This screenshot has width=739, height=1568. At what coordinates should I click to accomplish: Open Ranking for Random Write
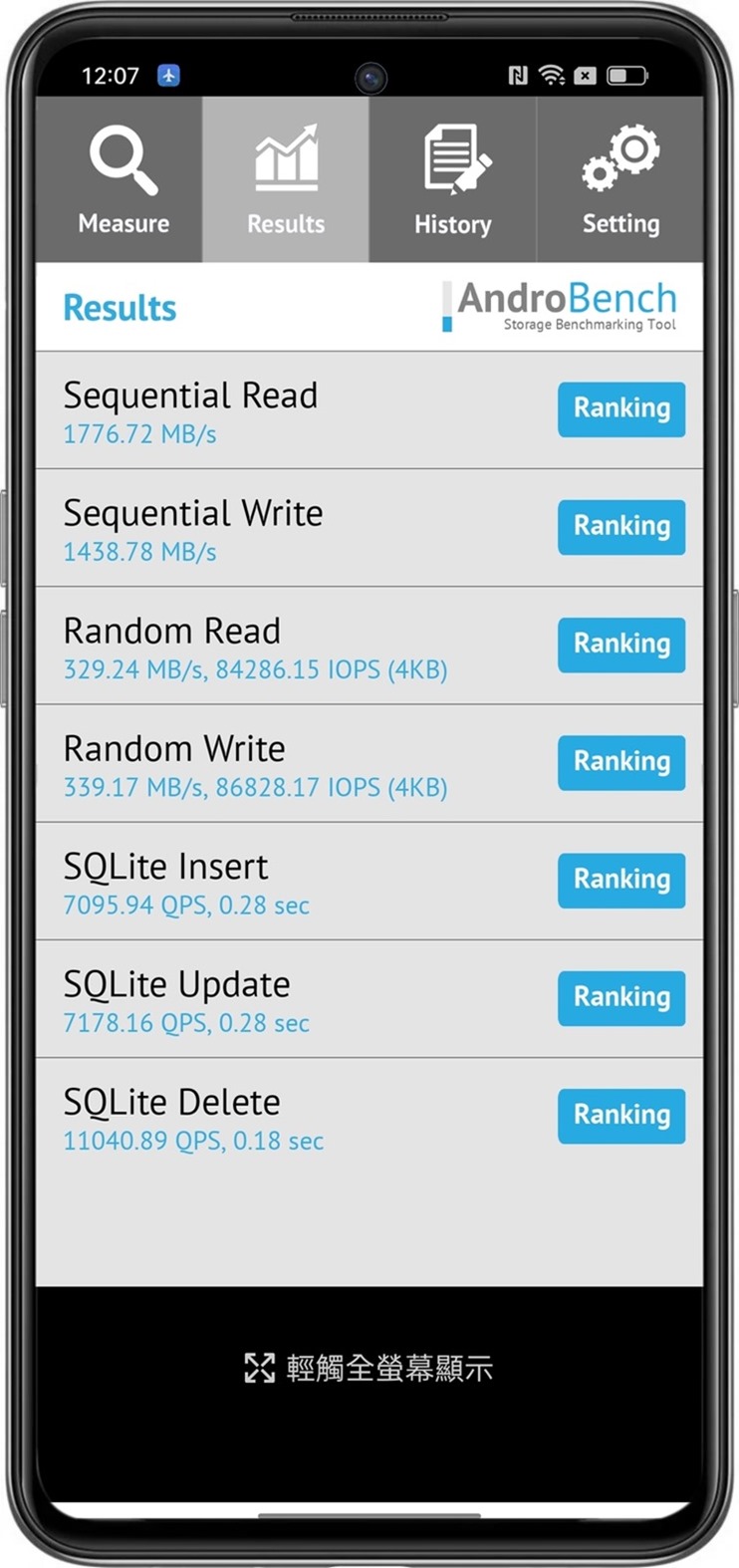tap(621, 762)
